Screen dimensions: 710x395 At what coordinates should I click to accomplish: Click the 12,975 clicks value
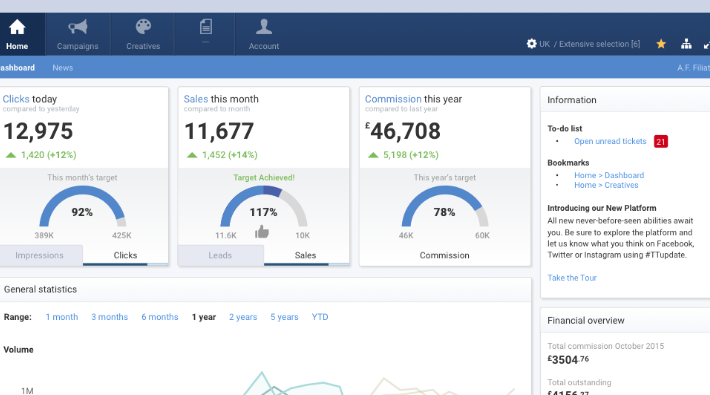coord(38,131)
